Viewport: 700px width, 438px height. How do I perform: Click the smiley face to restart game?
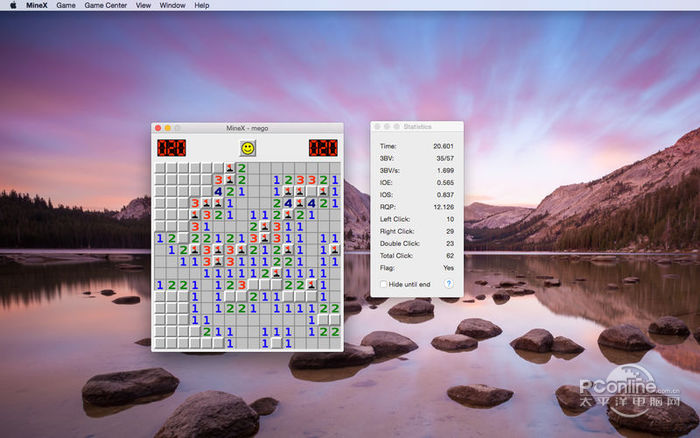coord(247,148)
